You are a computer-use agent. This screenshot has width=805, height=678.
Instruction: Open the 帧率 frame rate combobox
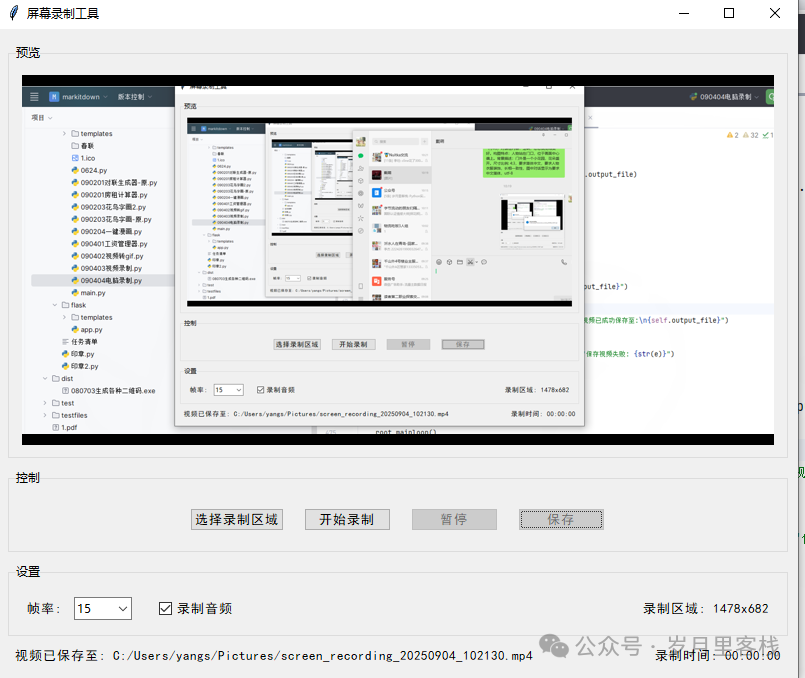pyautogui.click(x=103, y=608)
